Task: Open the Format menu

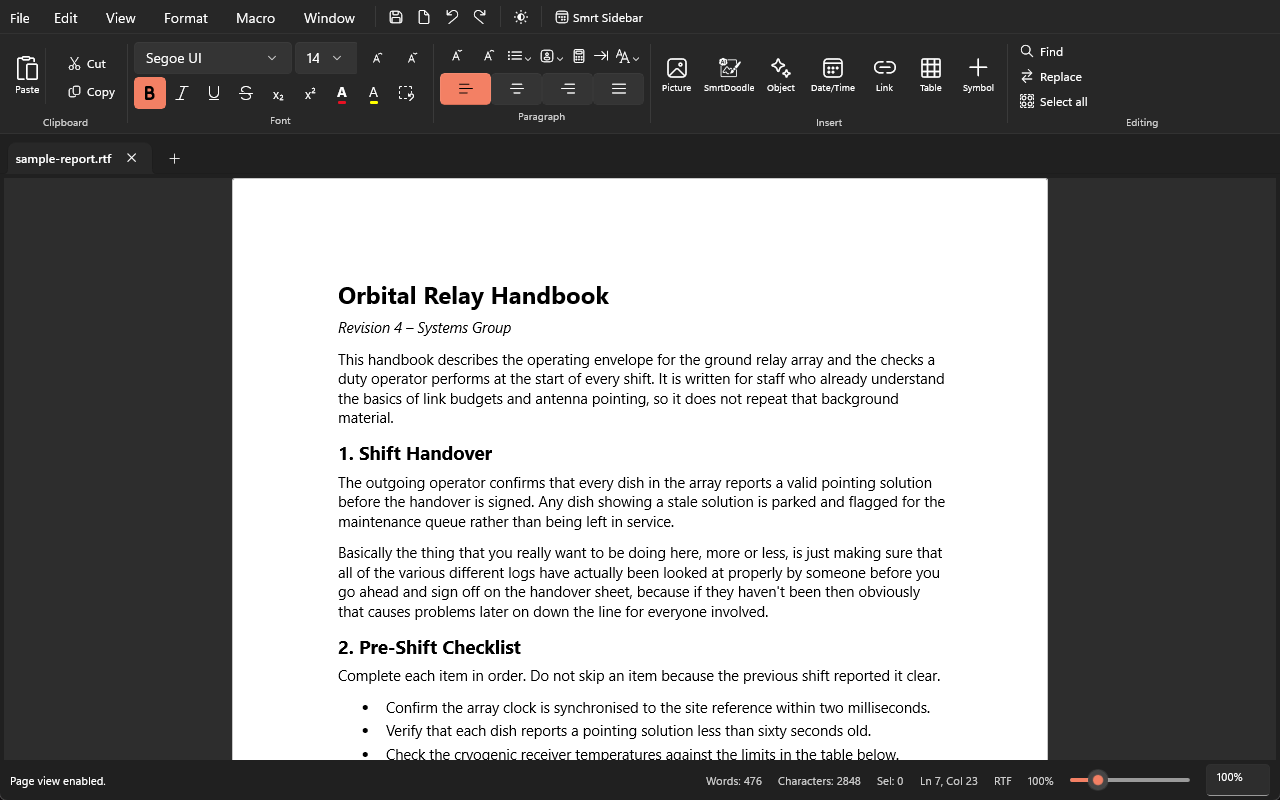Action: point(186,18)
